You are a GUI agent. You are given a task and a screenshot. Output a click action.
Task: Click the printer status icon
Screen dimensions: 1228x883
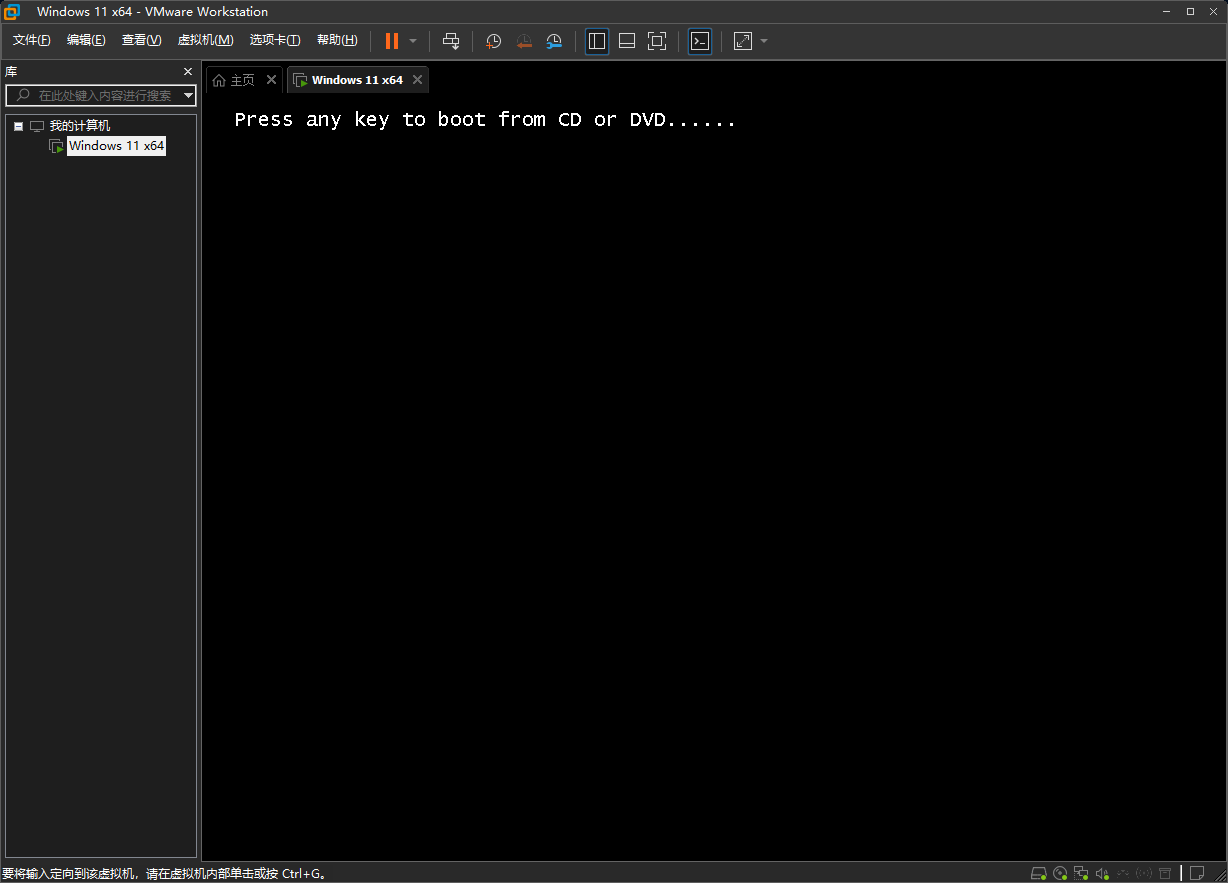[x=1165, y=873]
